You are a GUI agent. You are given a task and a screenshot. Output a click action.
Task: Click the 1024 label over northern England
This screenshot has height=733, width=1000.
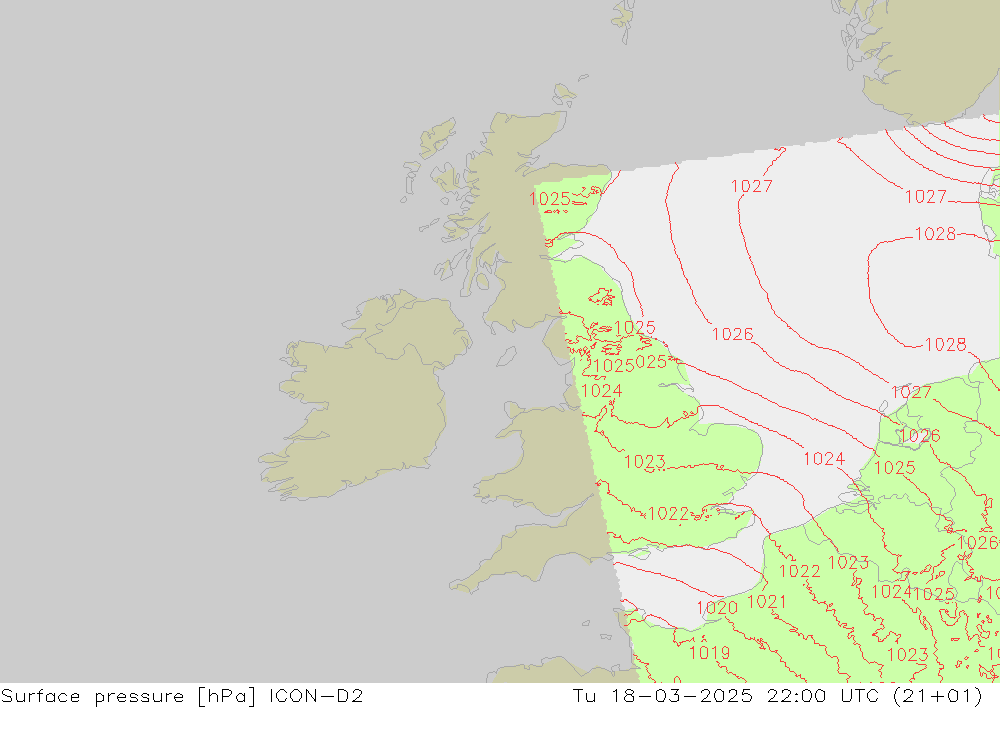click(601, 390)
